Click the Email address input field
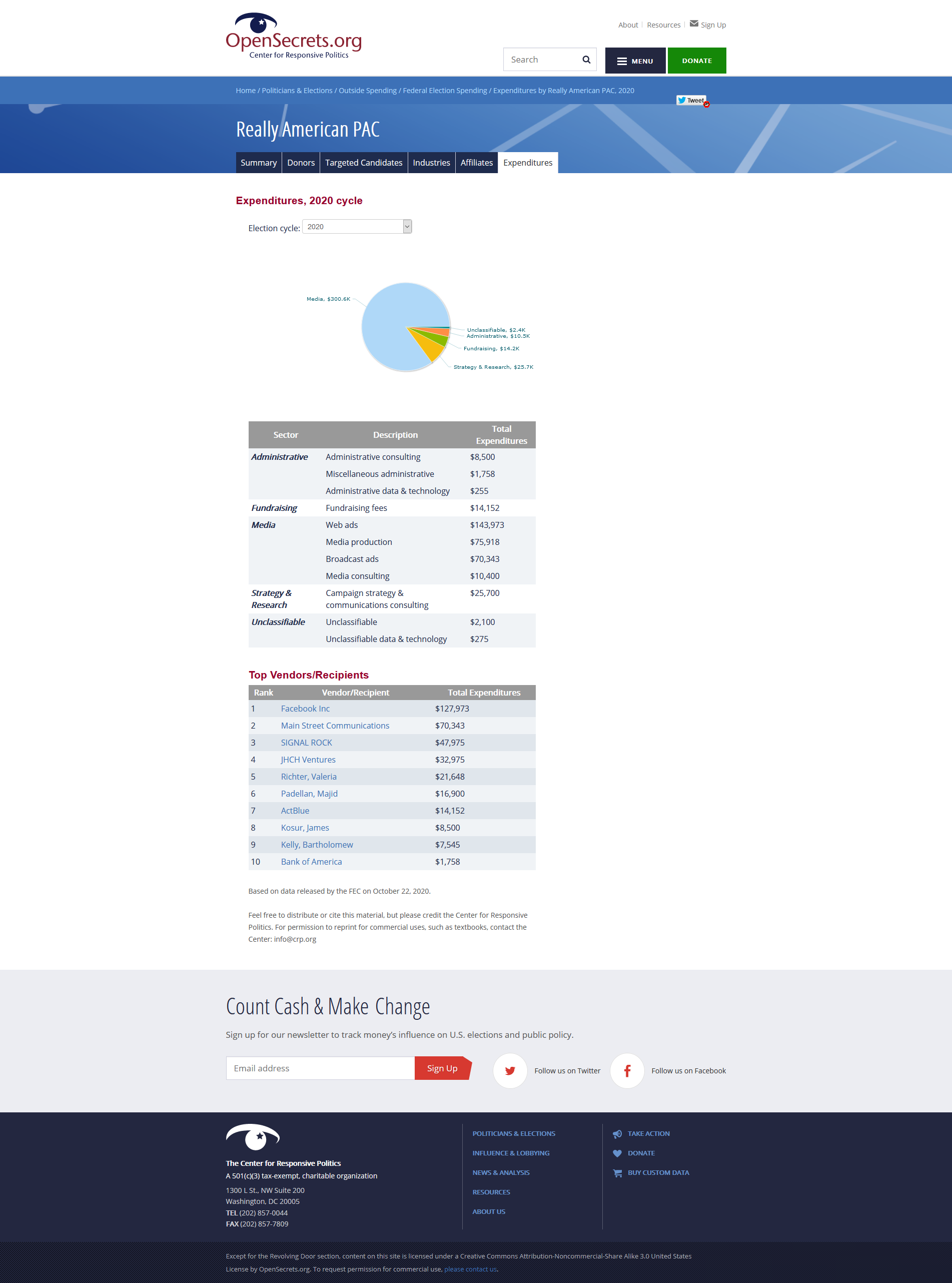The width and height of the screenshot is (952, 1283). 320,1068
